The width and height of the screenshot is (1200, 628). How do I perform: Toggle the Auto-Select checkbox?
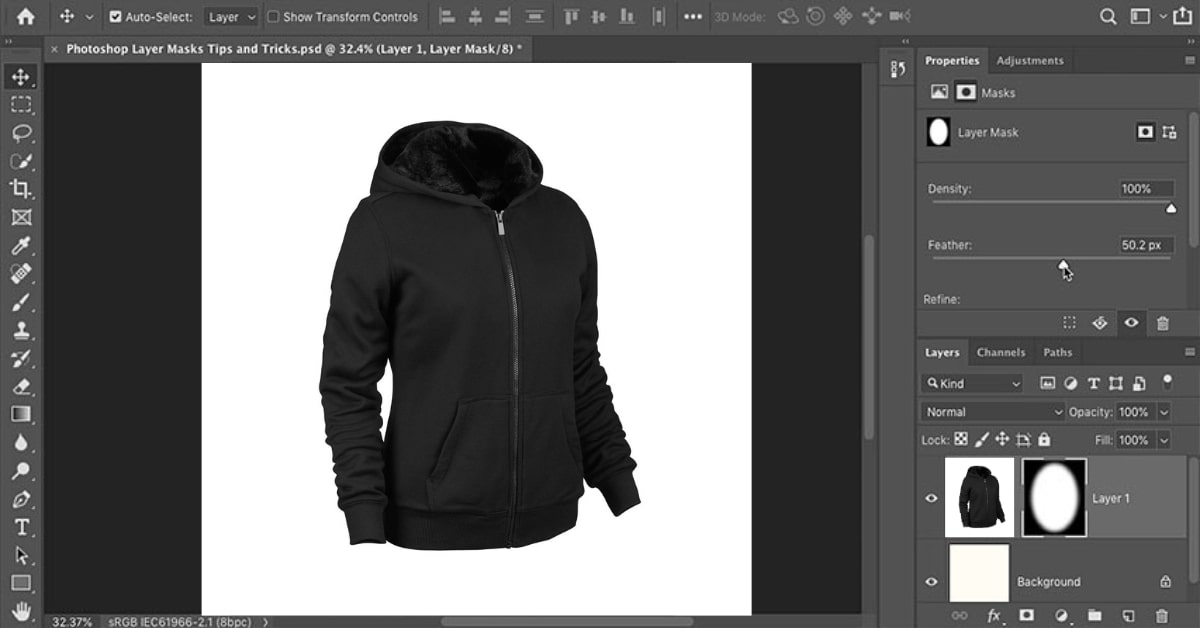(x=114, y=17)
